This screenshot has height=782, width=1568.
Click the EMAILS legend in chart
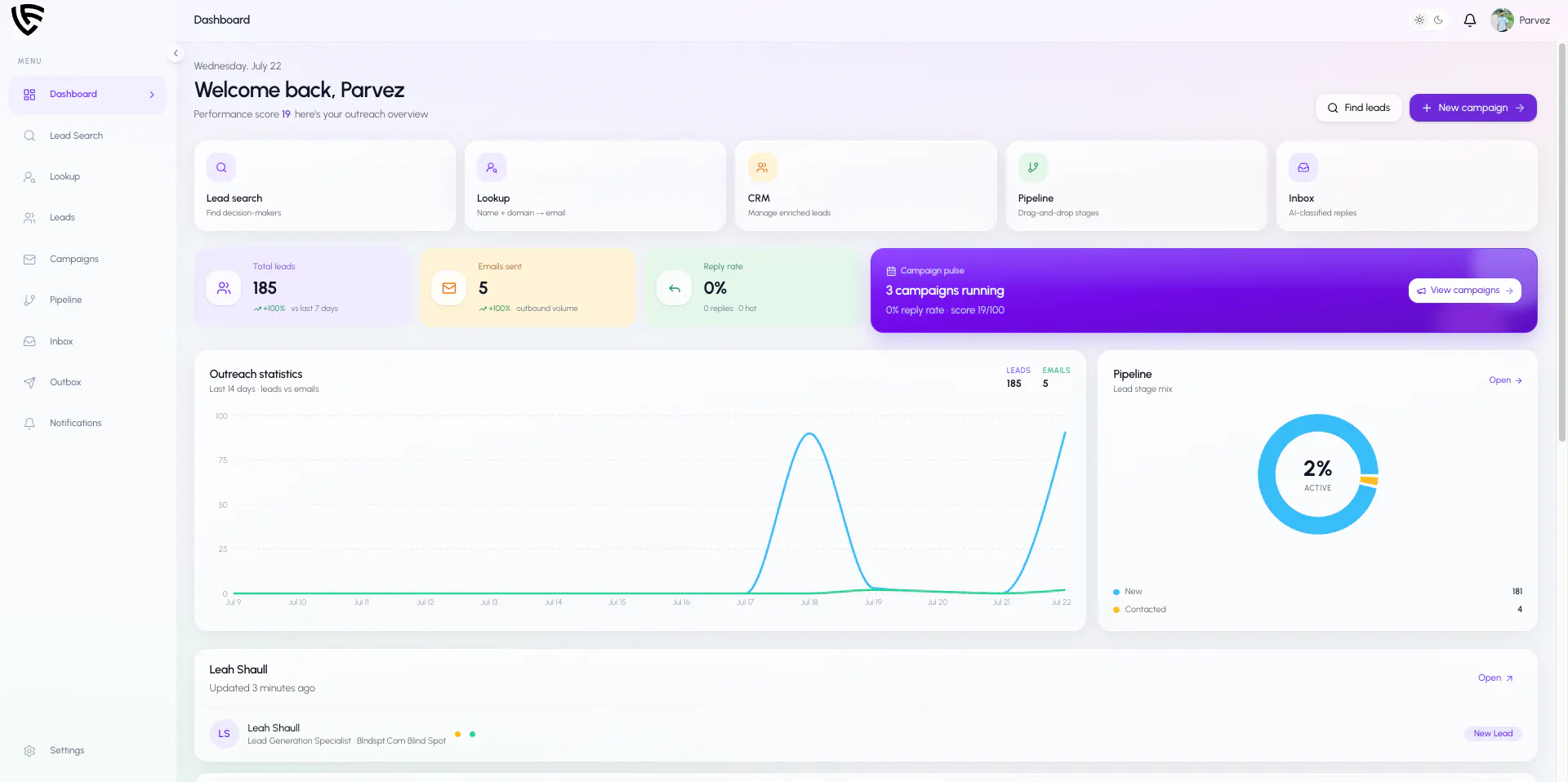click(1056, 371)
